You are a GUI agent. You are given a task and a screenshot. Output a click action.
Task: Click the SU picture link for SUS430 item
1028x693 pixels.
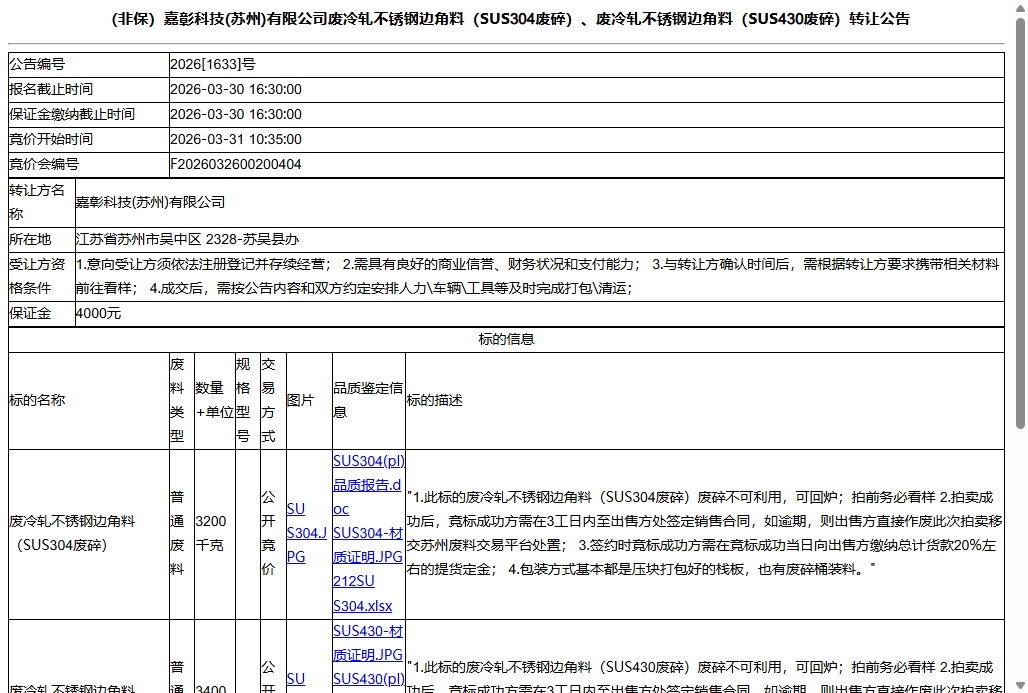click(296, 678)
